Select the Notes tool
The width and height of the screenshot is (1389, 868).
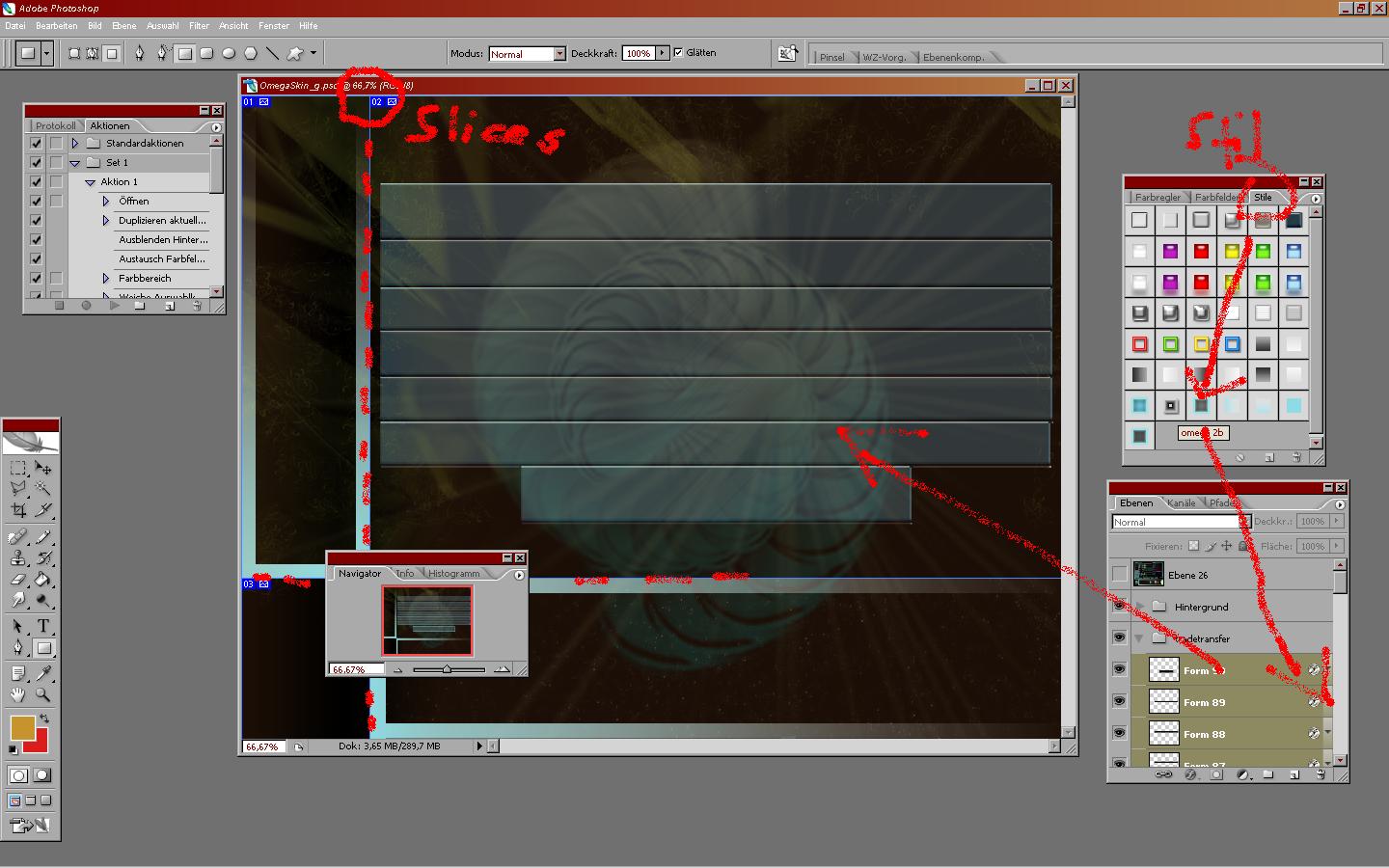(17, 673)
